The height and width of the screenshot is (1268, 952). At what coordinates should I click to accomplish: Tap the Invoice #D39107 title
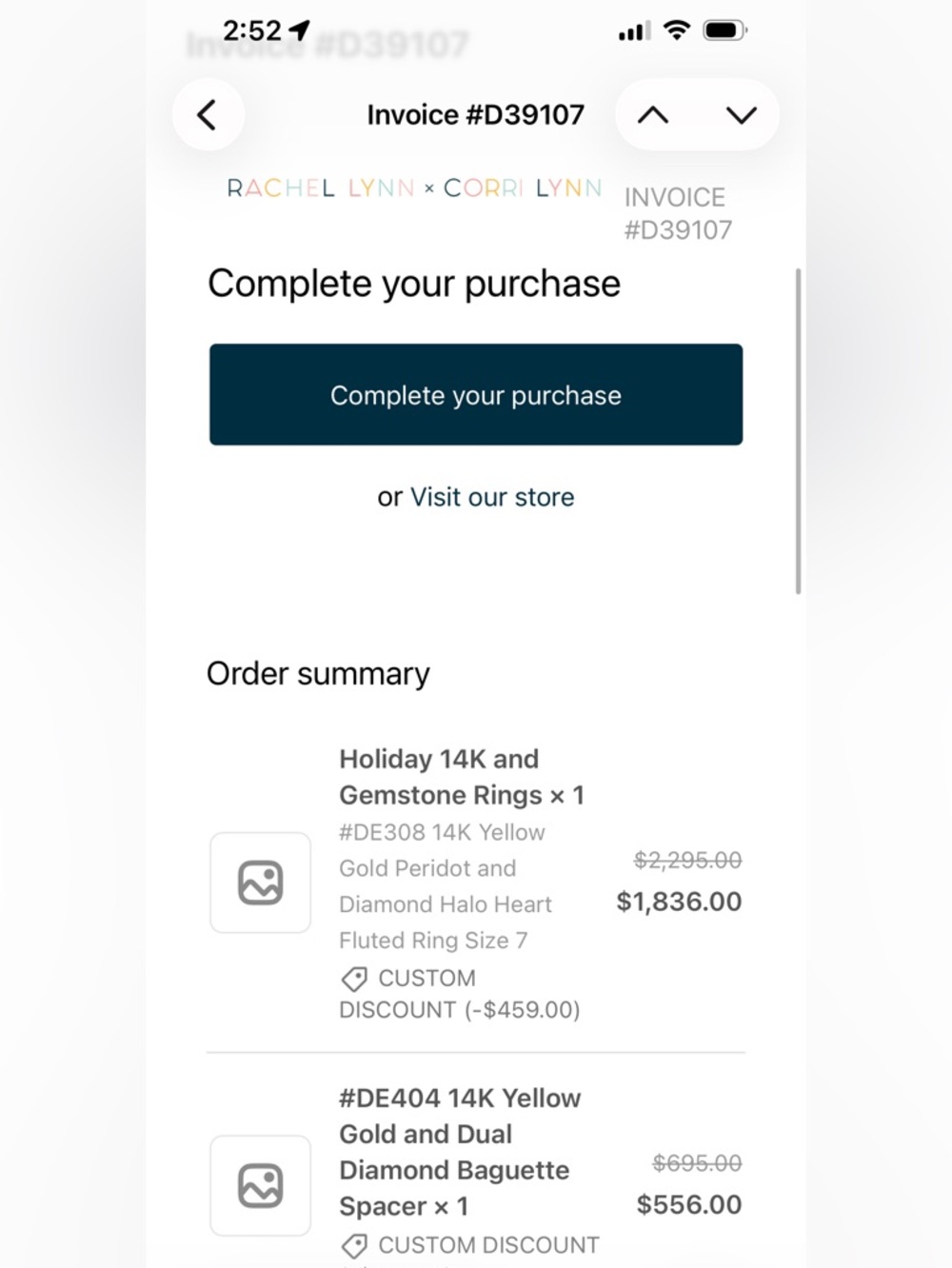tap(476, 115)
